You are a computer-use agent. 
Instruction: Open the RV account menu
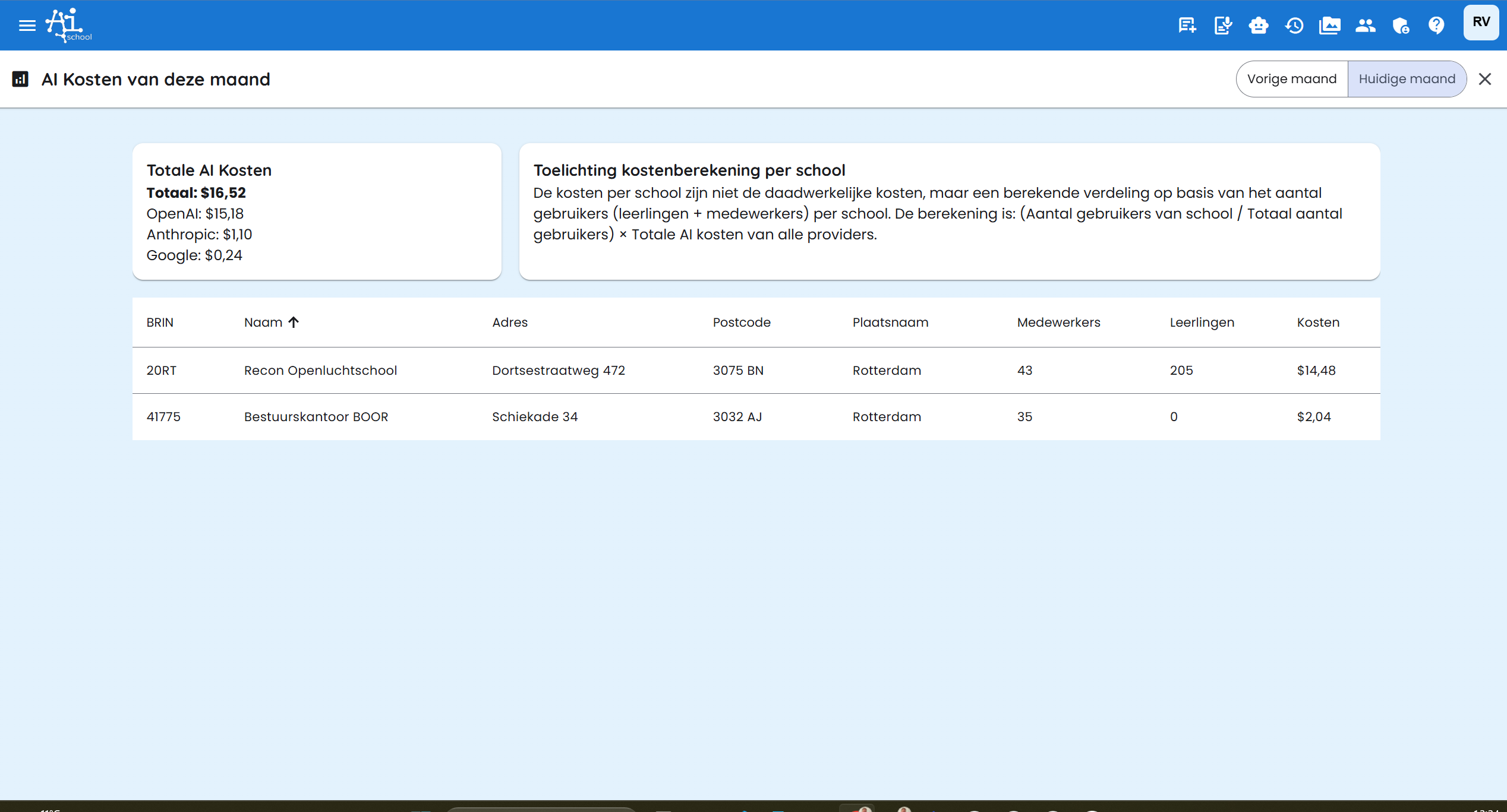coord(1480,23)
